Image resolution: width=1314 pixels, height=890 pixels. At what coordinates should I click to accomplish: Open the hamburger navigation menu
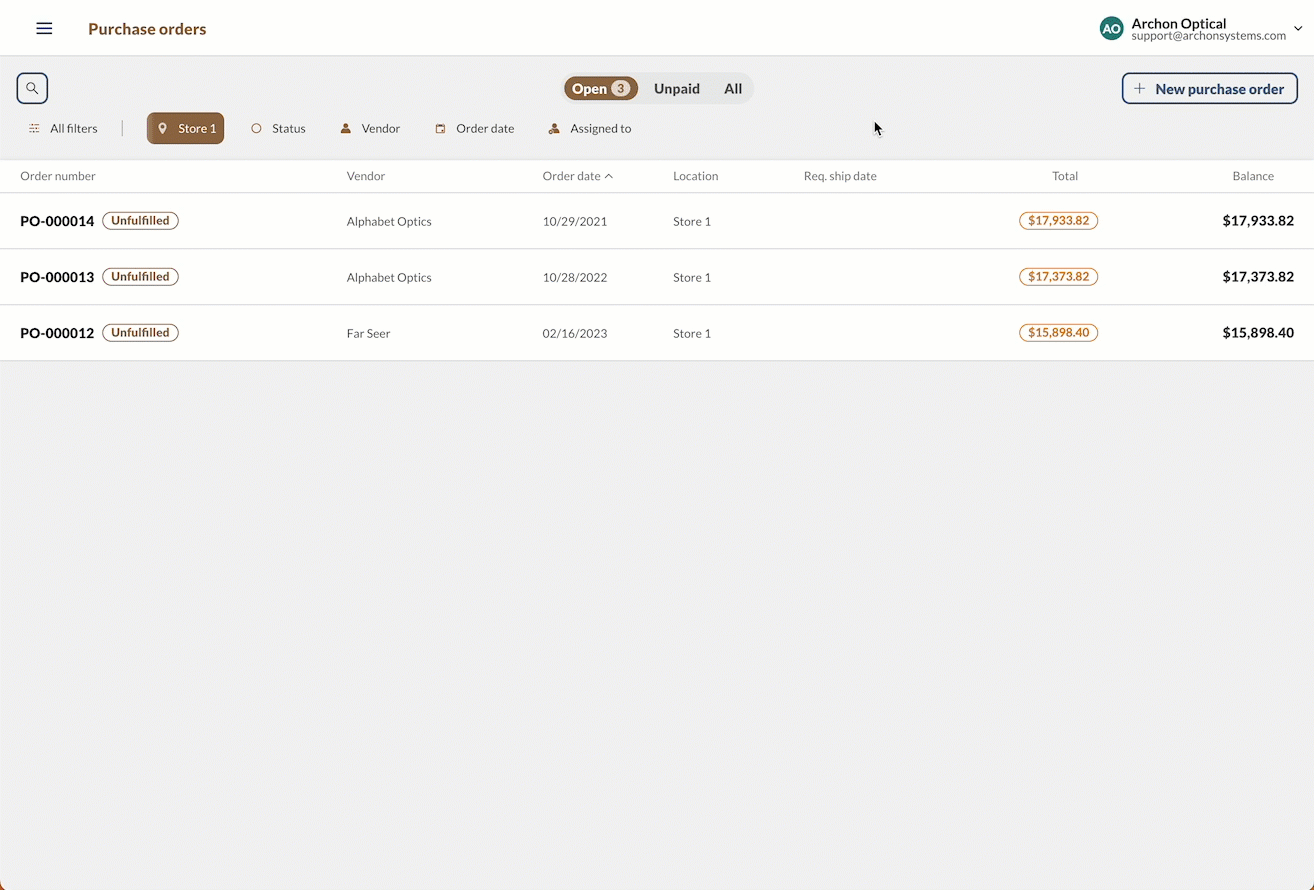click(x=44, y=29)
